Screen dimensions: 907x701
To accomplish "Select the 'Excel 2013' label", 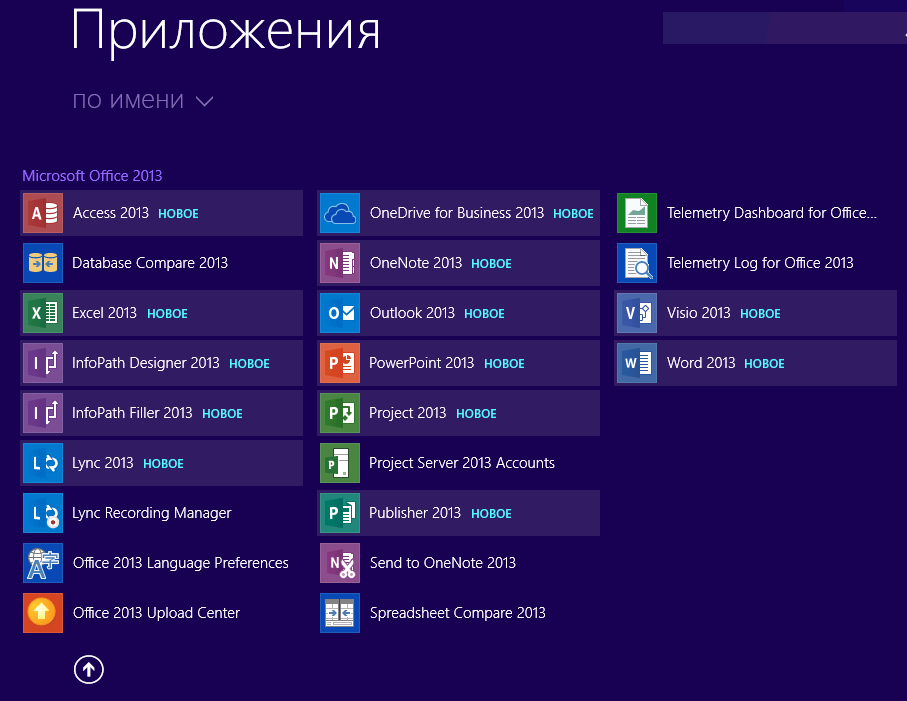I will point(104,313).
